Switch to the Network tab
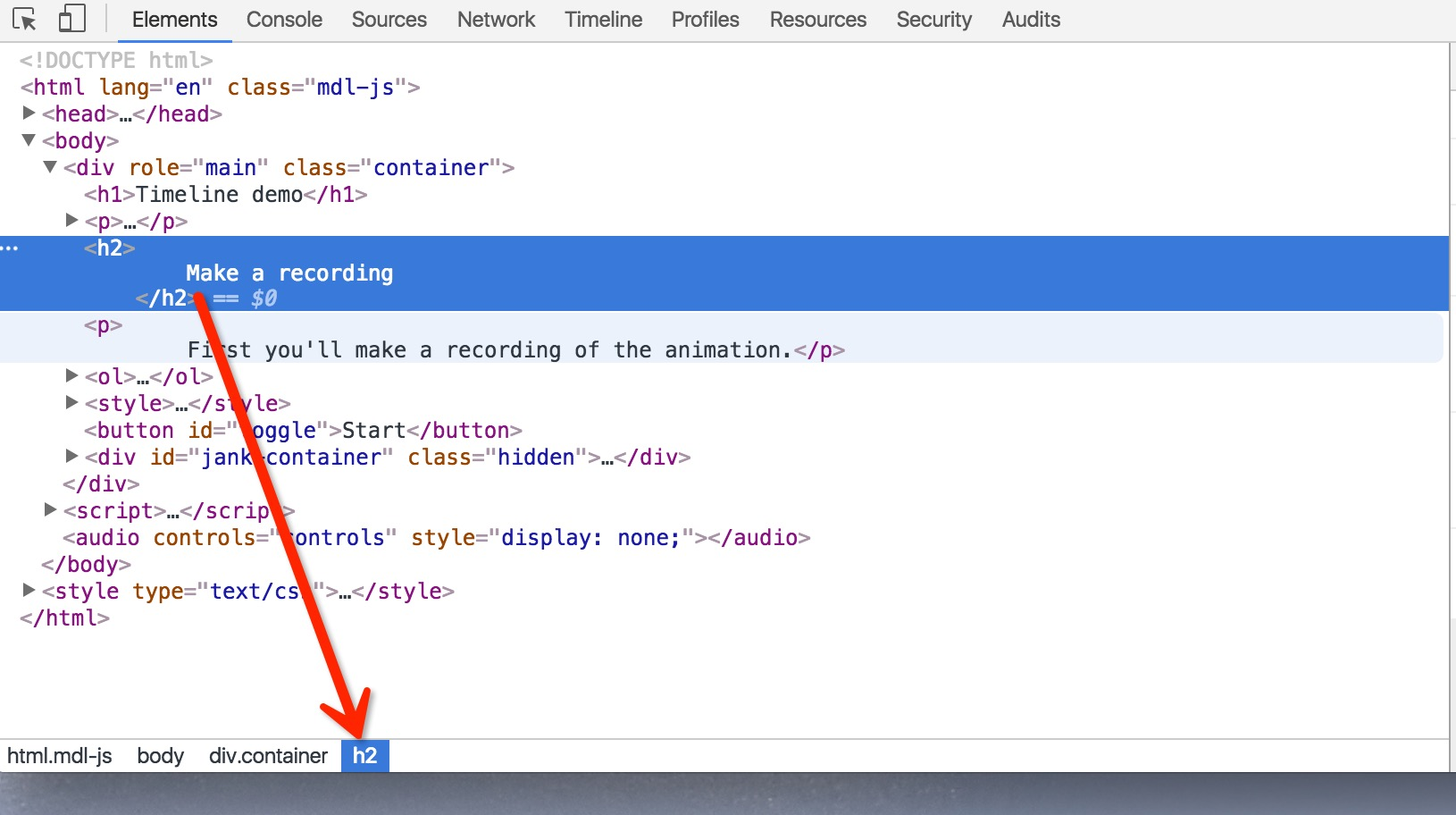The width and height of the screenshot is (1456, 815). (x=496, y=20)
